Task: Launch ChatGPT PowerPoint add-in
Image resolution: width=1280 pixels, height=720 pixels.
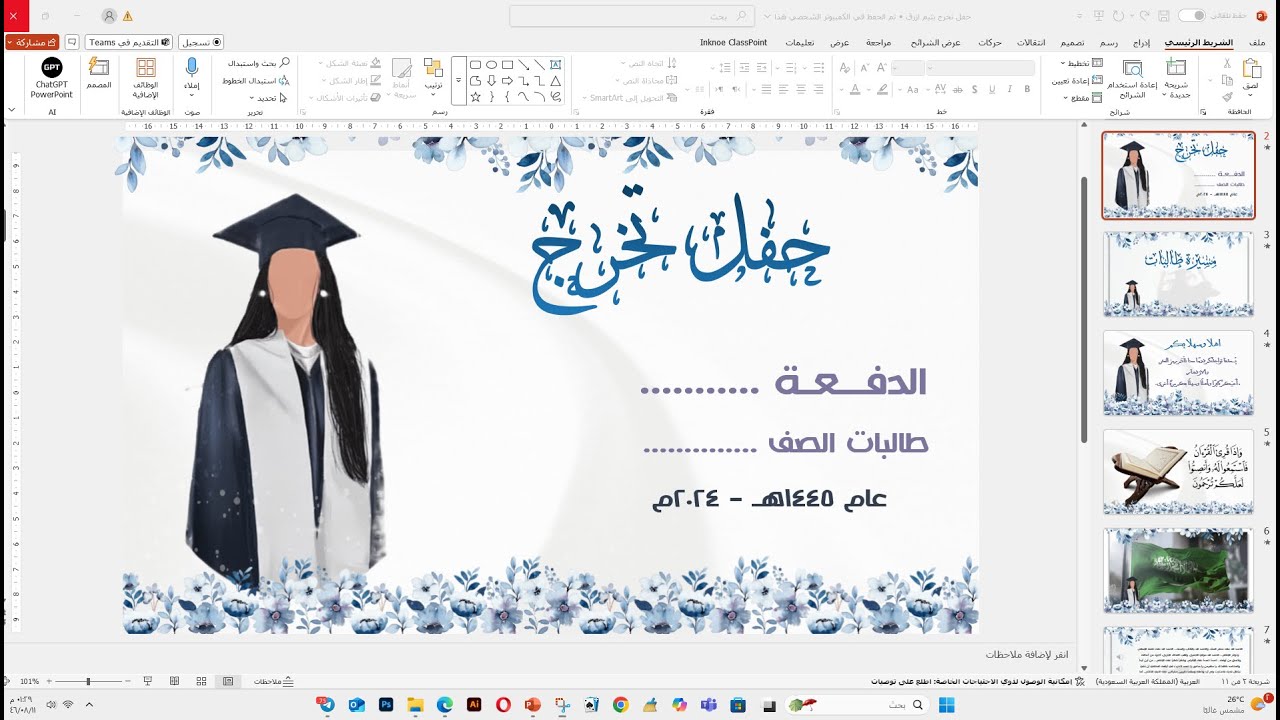Action: [x=51, y=78]
